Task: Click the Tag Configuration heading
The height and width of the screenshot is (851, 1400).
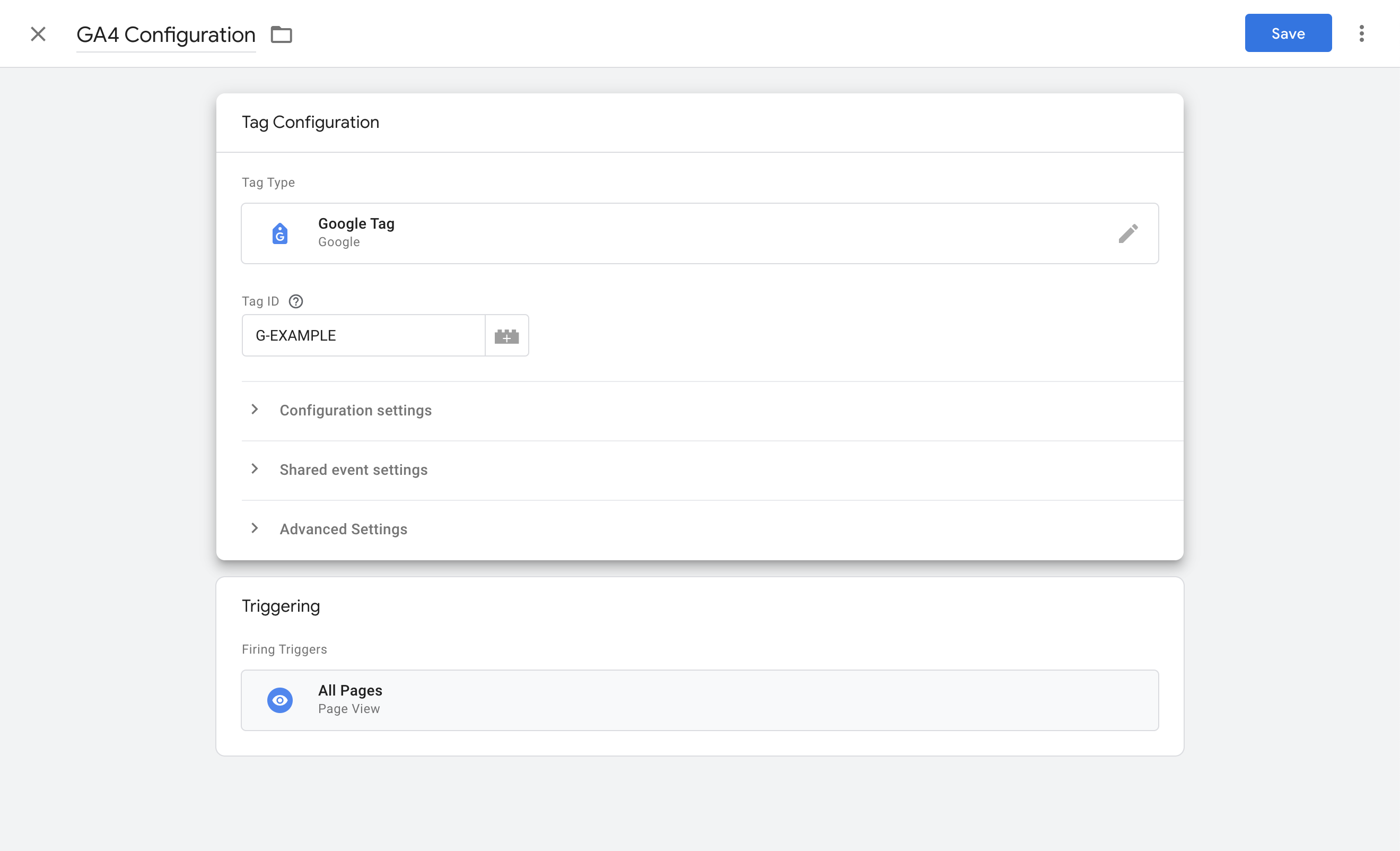Action: (310, 122)
